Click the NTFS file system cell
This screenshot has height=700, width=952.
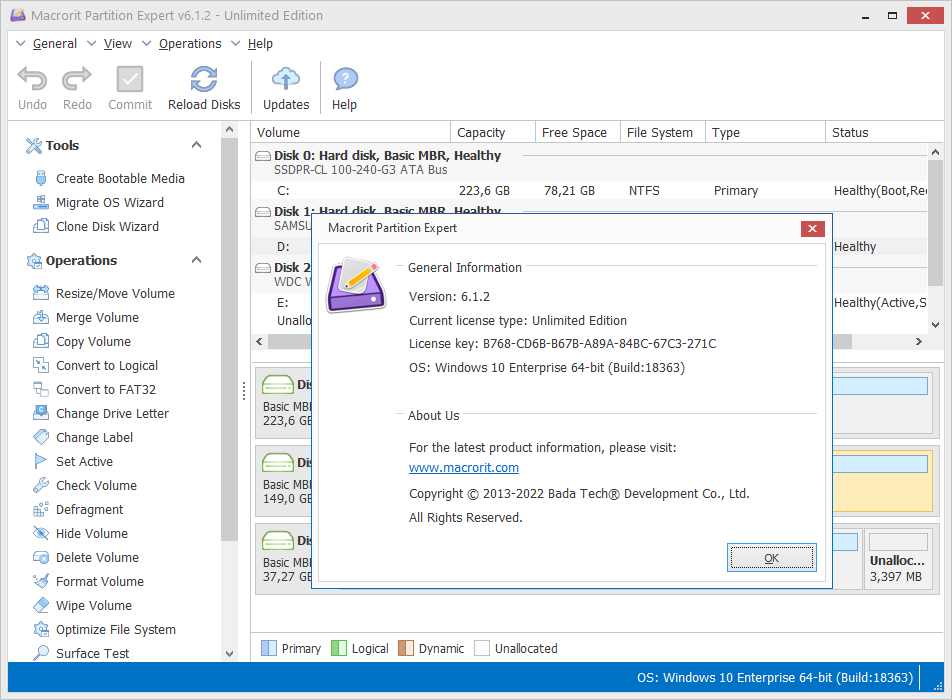pos(644,191)
